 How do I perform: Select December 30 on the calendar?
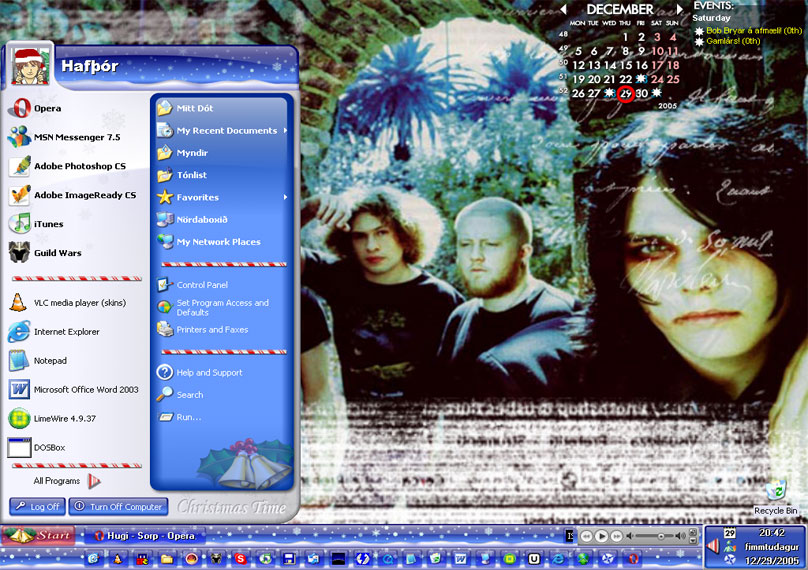click(x=642, y=93)
